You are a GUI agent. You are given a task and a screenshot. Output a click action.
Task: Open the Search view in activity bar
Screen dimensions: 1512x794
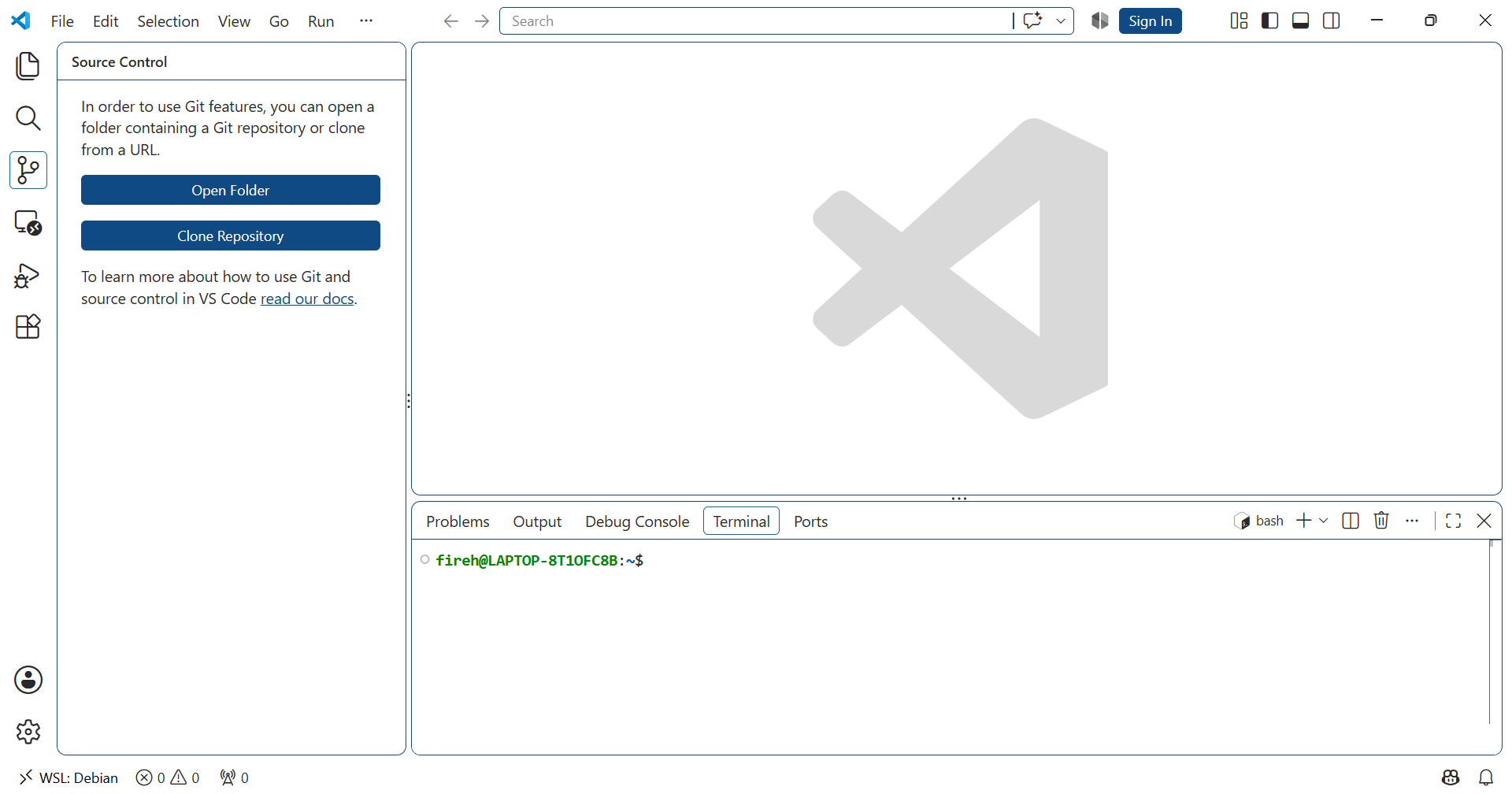point(28,118)
